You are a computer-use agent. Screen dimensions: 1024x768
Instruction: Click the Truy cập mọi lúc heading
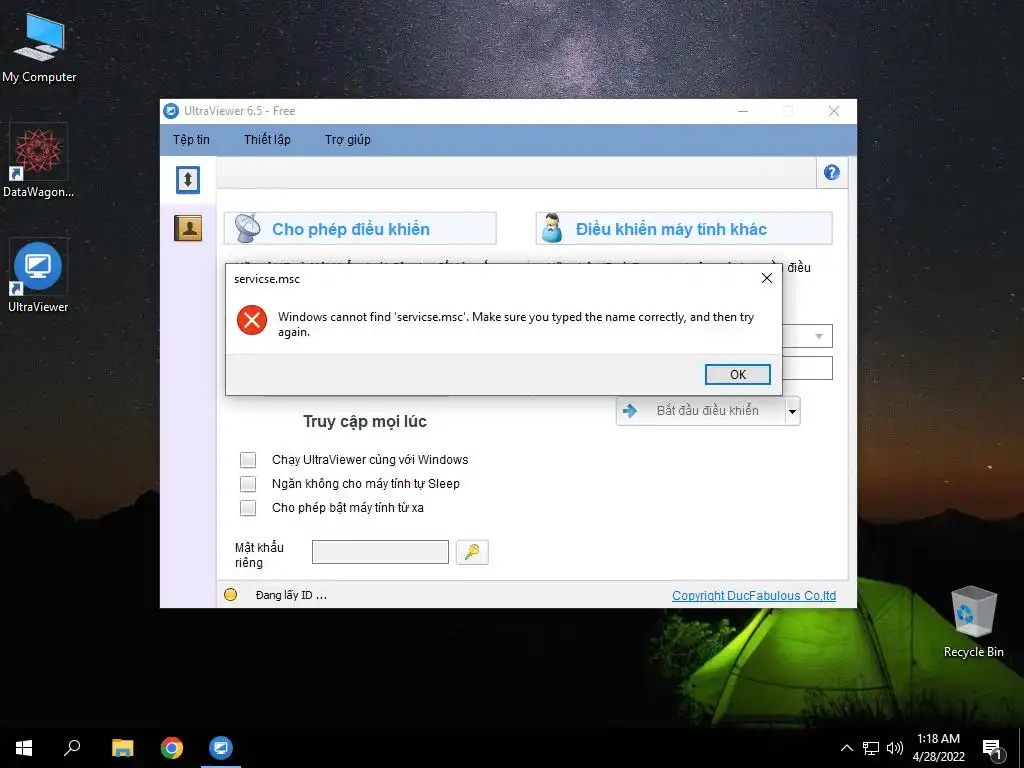[x=364, y=421]
